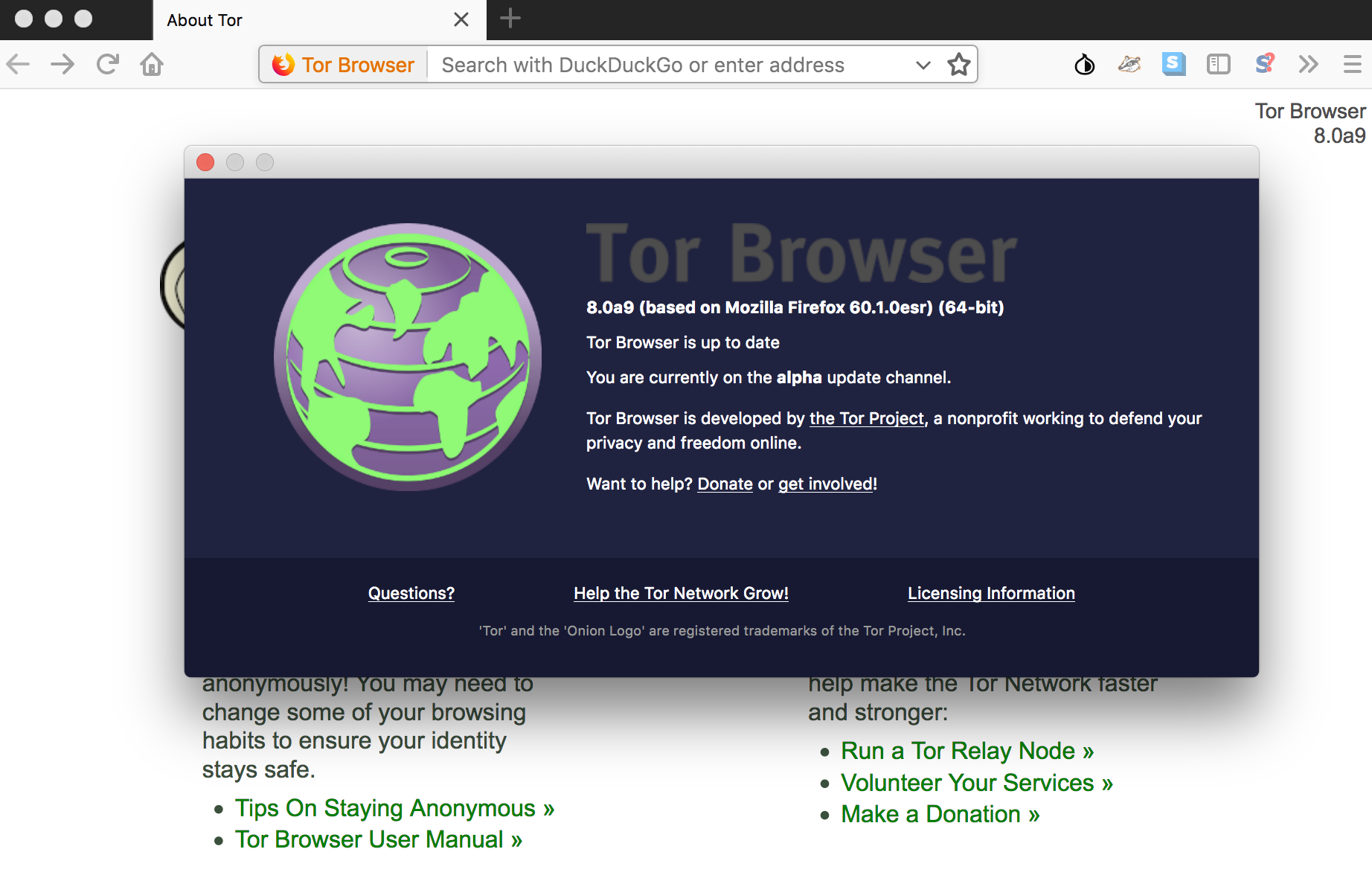Click the Tor Browser globe logo

pos(408,357)
